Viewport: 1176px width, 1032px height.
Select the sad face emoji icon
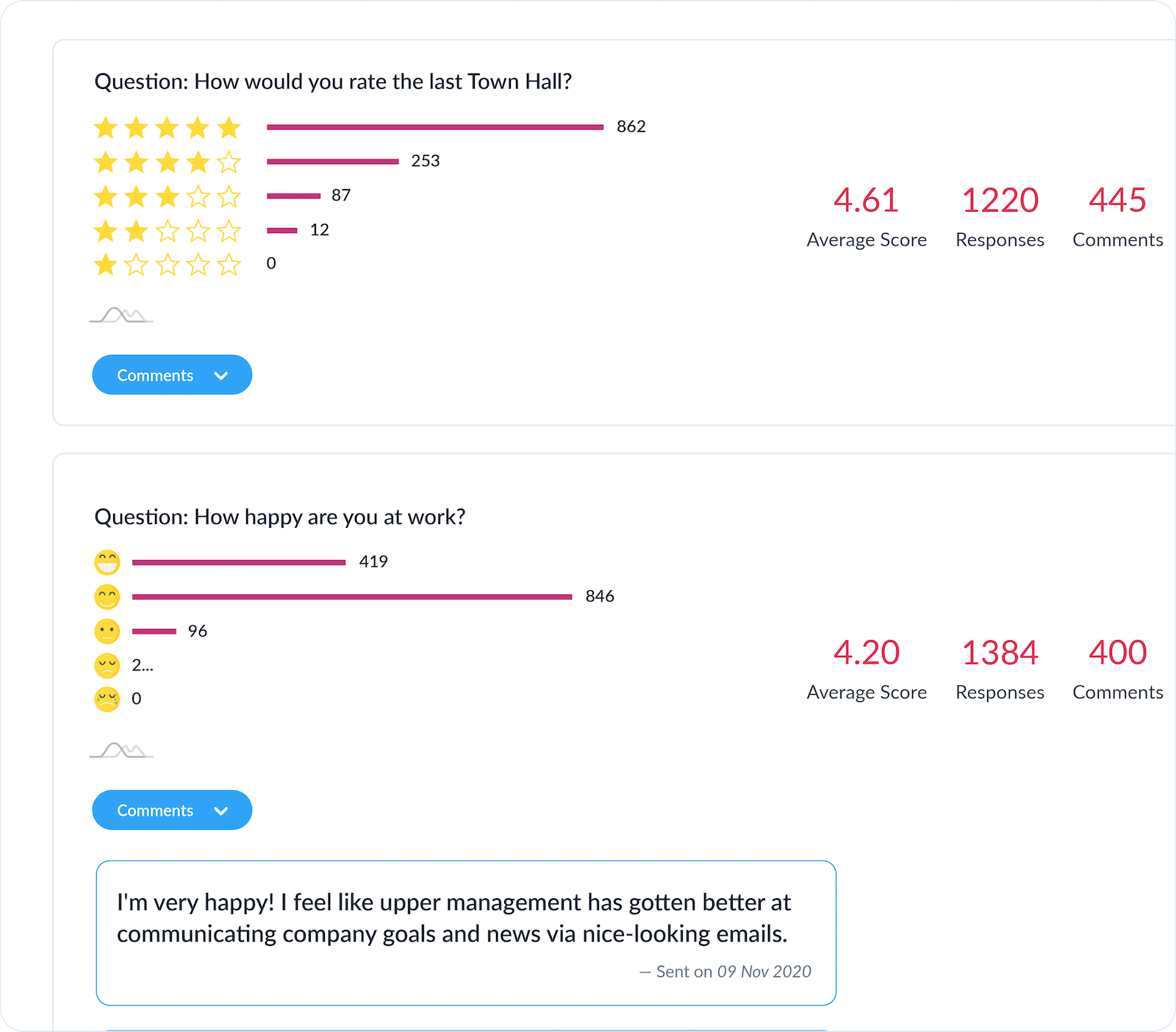107,664
